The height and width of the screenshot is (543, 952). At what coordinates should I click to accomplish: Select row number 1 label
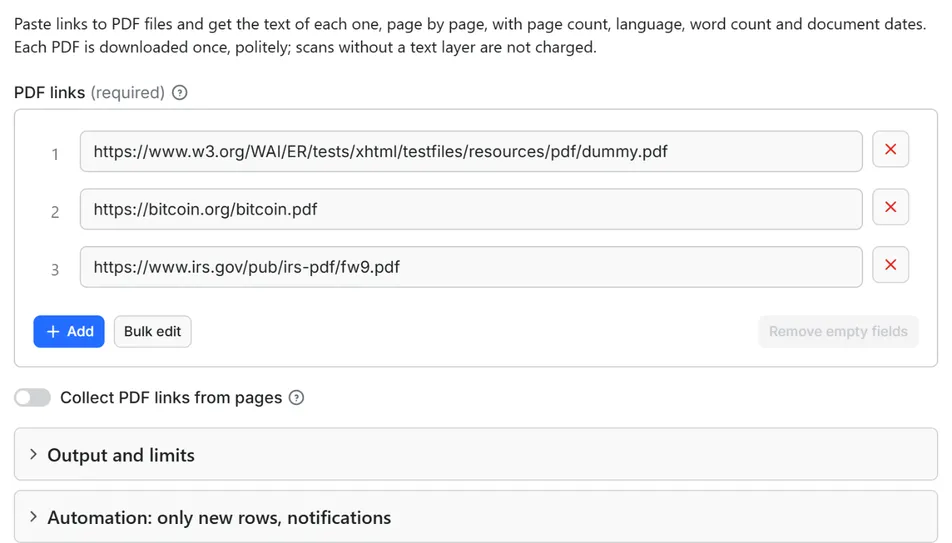55,154
